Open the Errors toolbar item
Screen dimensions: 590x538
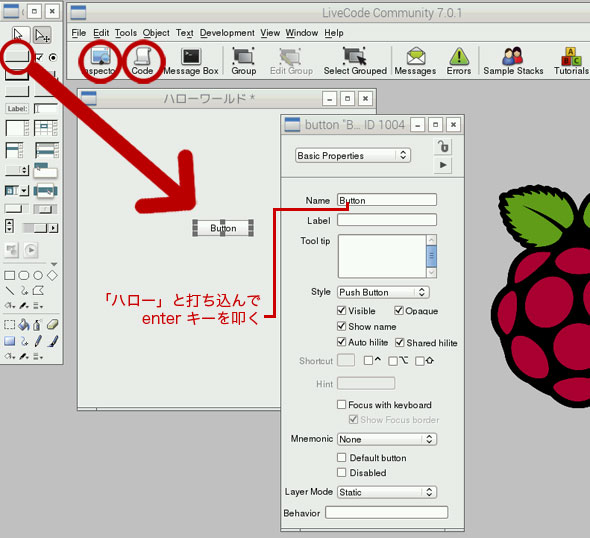459,61
